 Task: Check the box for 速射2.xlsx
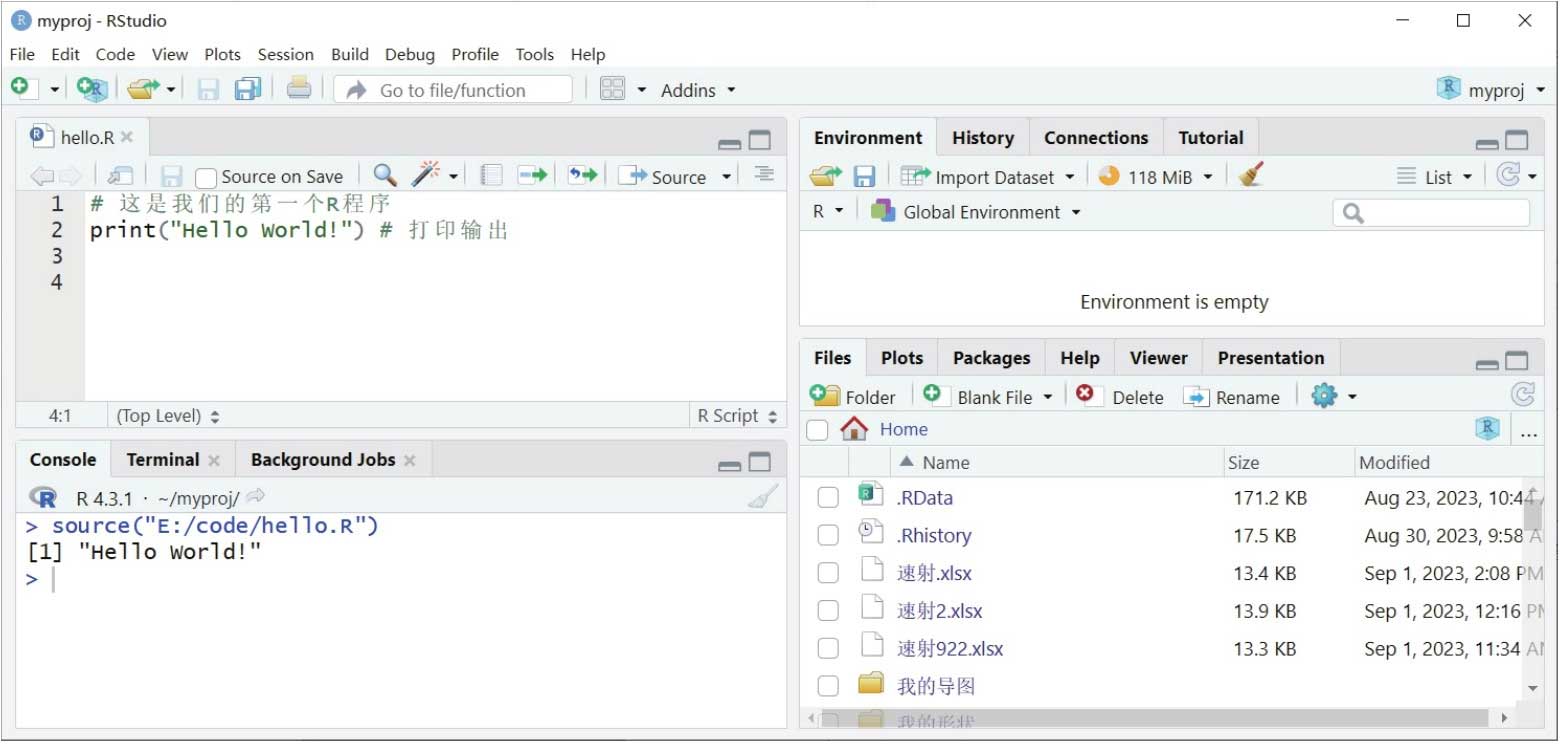pos(828,611)
